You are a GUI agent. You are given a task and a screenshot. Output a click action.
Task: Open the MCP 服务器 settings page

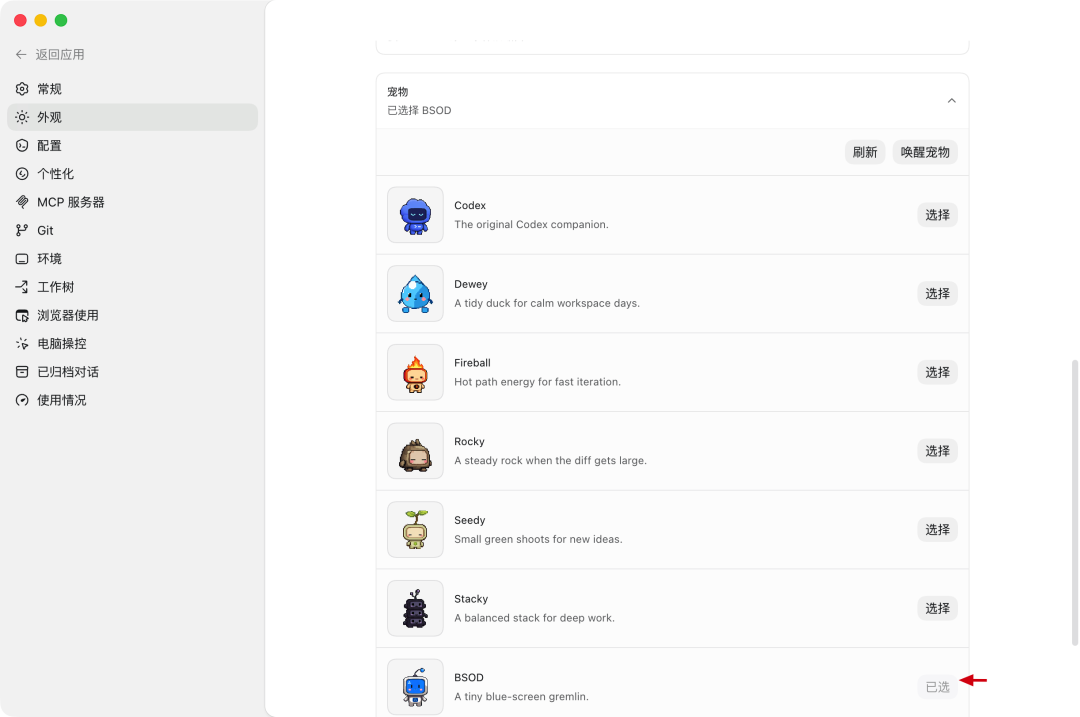[x=132, y=202]
